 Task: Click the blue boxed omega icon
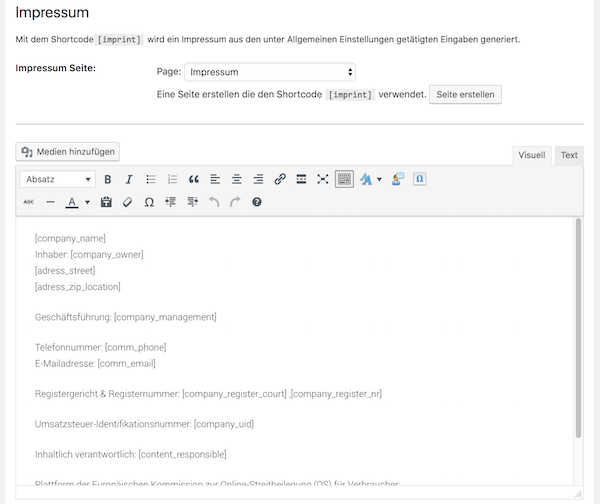point(419,179)
